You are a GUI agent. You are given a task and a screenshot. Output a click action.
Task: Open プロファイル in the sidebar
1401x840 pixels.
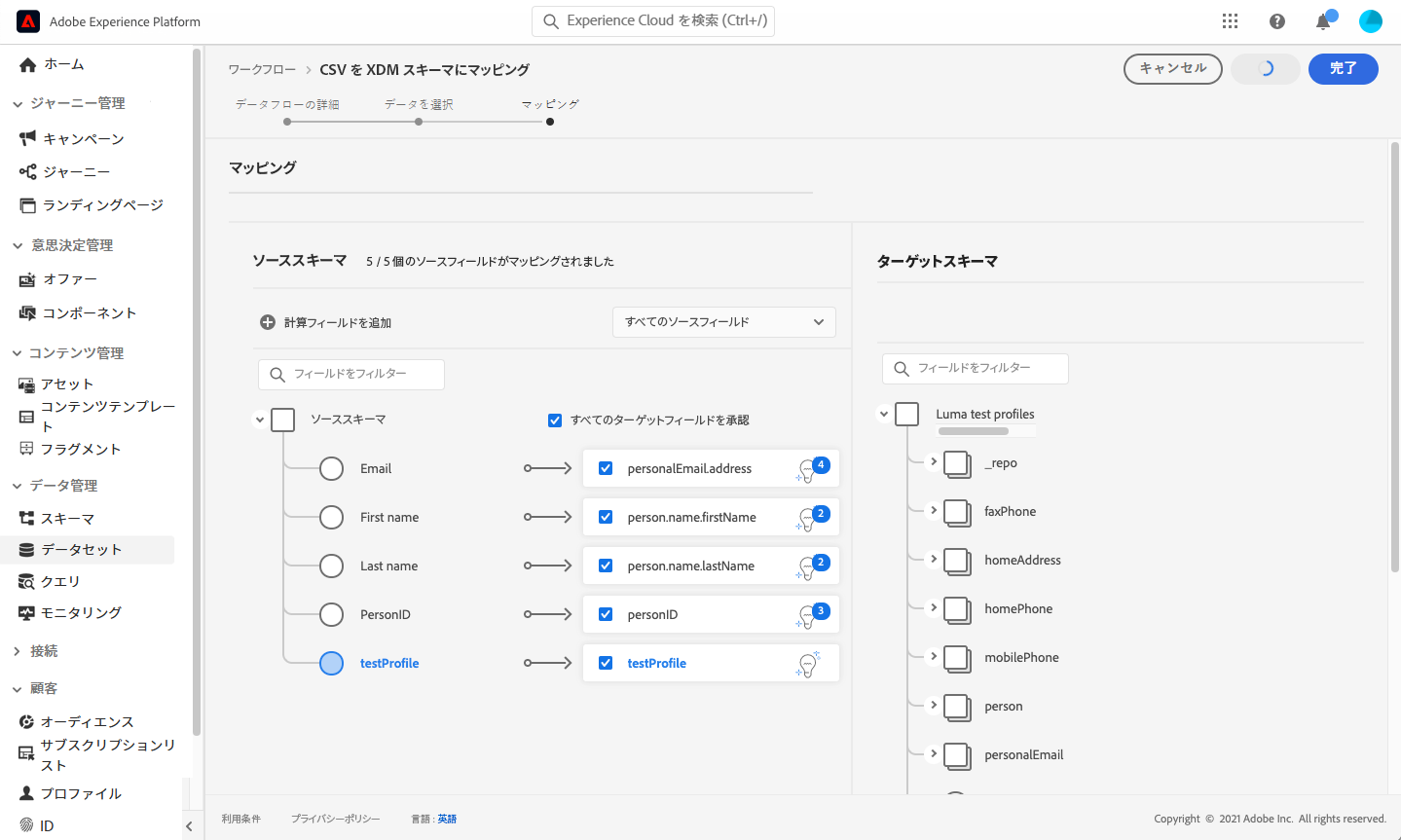point(82,793)
